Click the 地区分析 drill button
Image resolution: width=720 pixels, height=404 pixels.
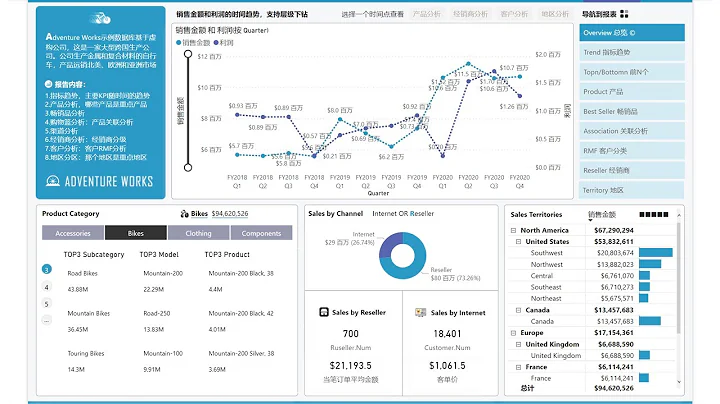(555, 14)
